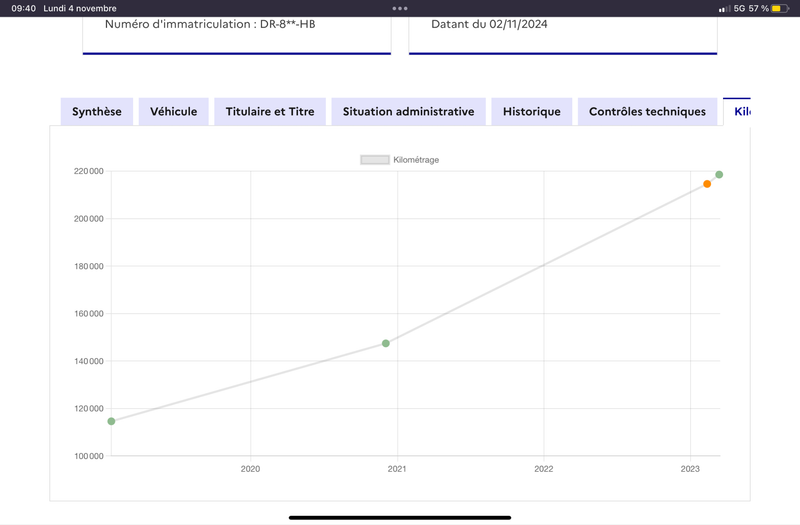
Task: Tap the cellular signal bars icon
Action: (724, 9)
